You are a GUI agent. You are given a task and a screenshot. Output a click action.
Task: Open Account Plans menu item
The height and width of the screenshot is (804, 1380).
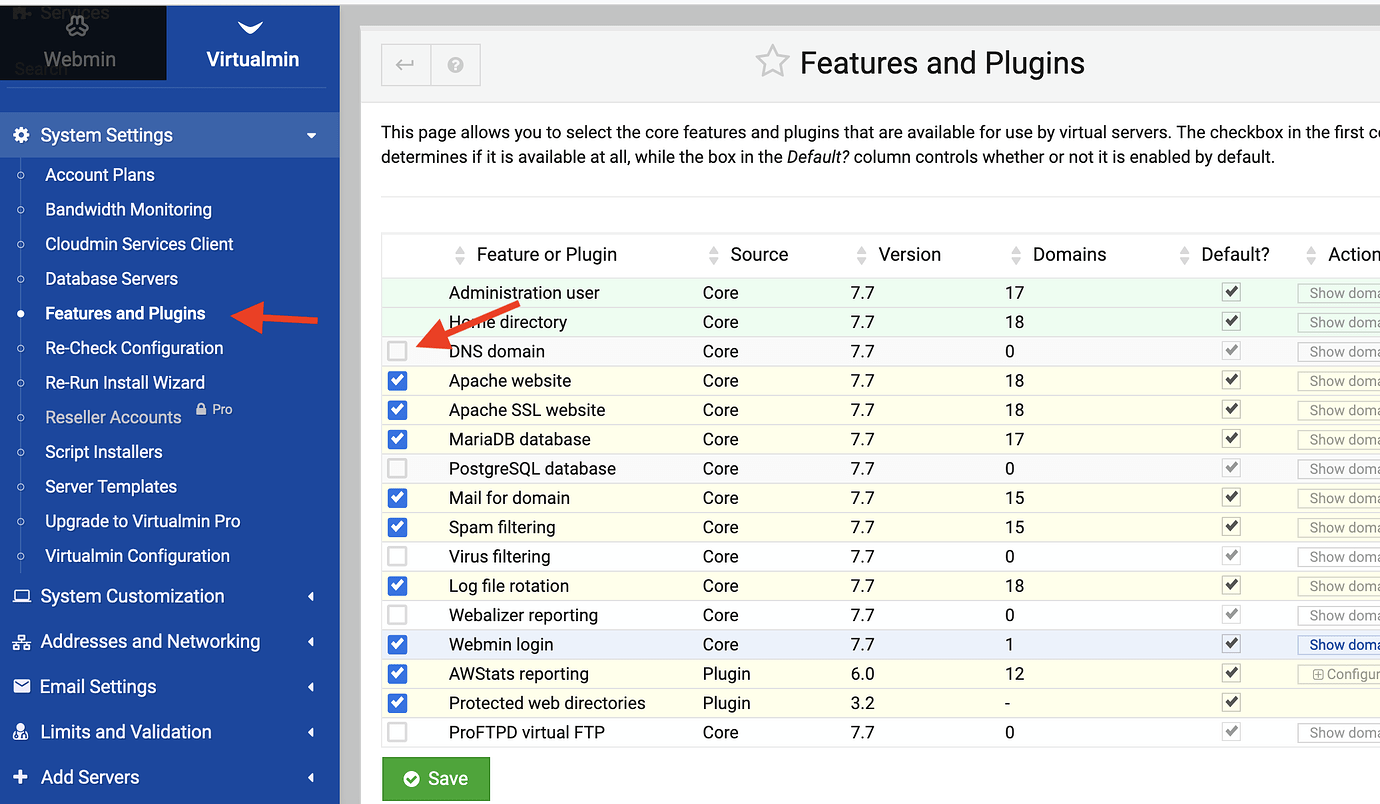tap(100, 175)
